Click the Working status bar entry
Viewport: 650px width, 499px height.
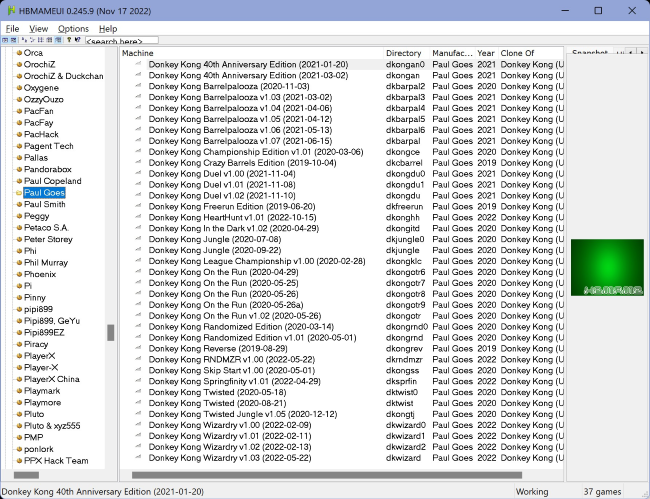(532, 492)
